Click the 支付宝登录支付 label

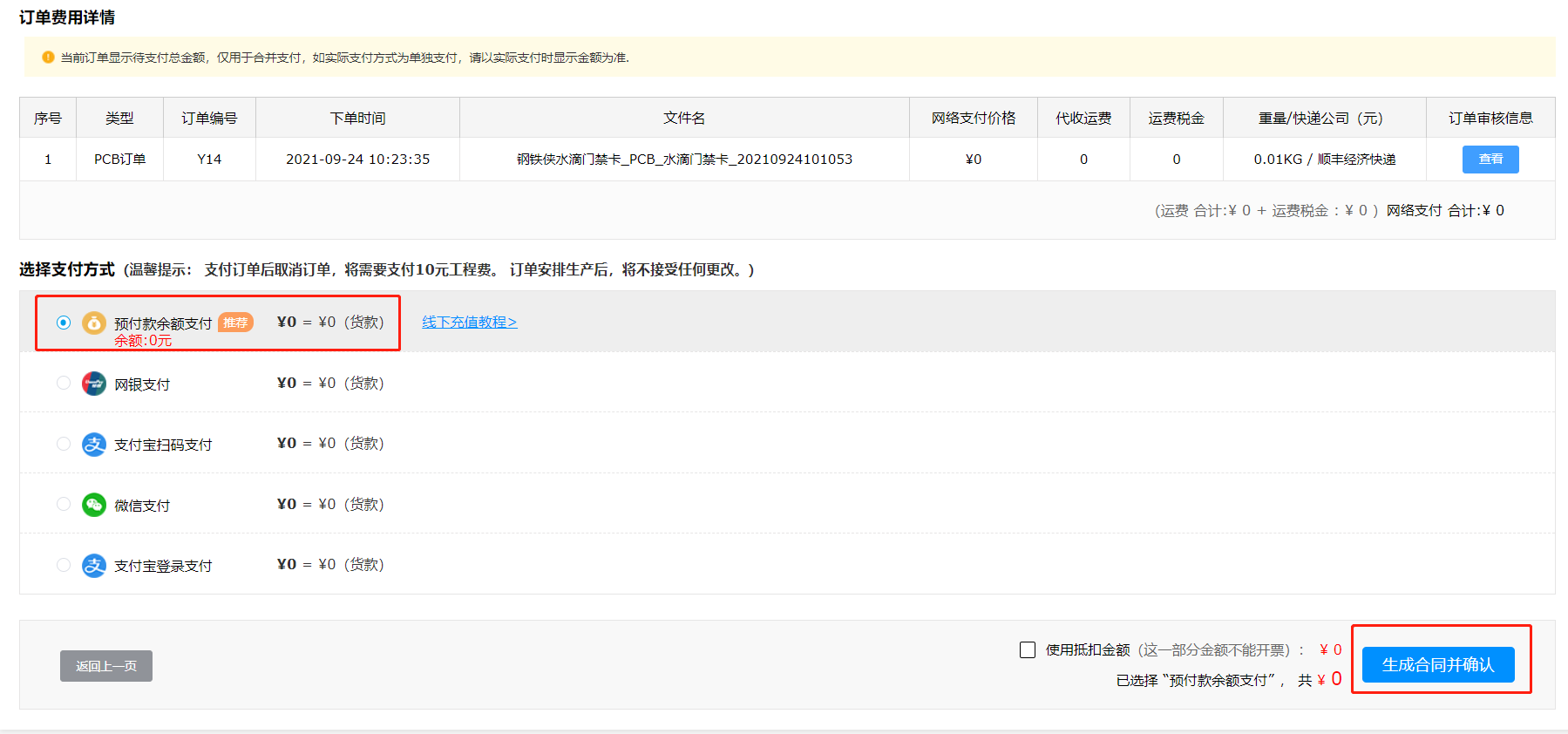point(163,566)
